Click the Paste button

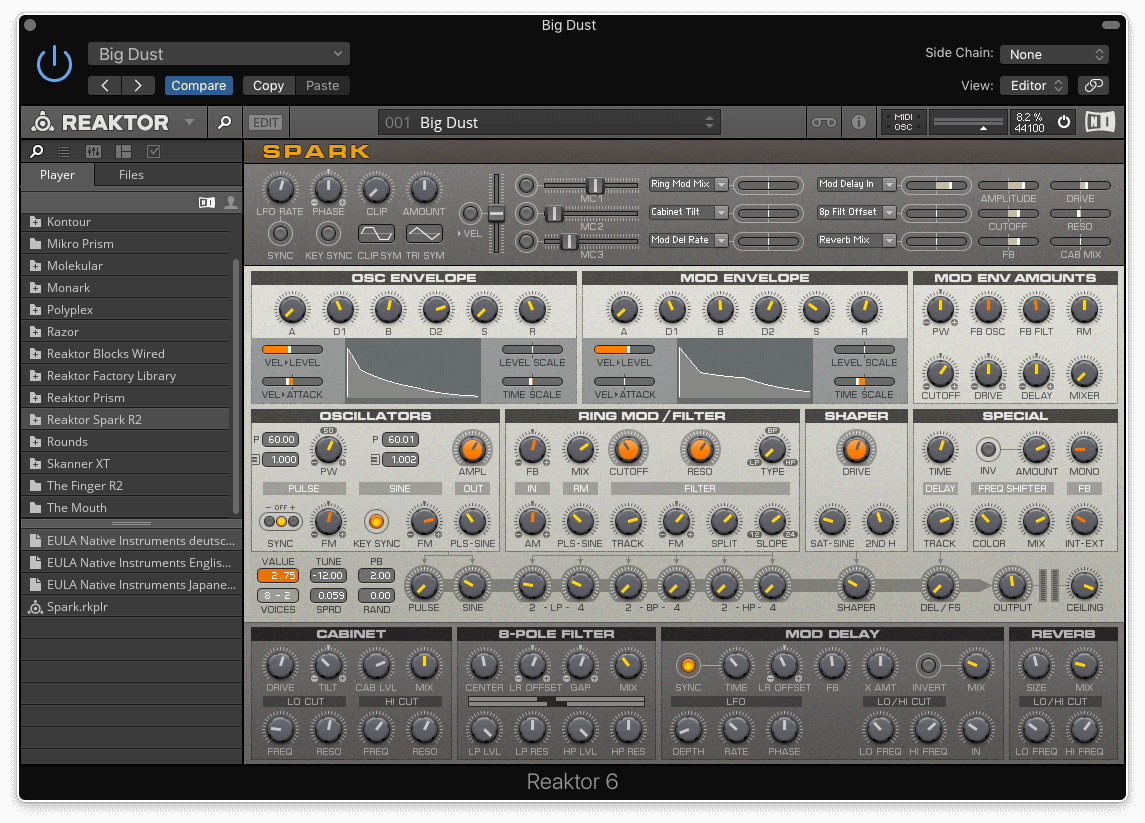point(322,85)
